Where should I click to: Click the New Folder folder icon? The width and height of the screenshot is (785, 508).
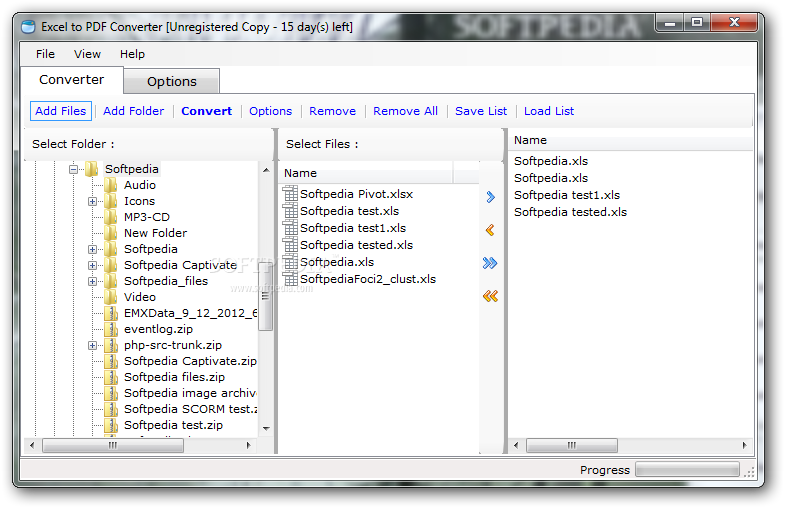[111, 233]
